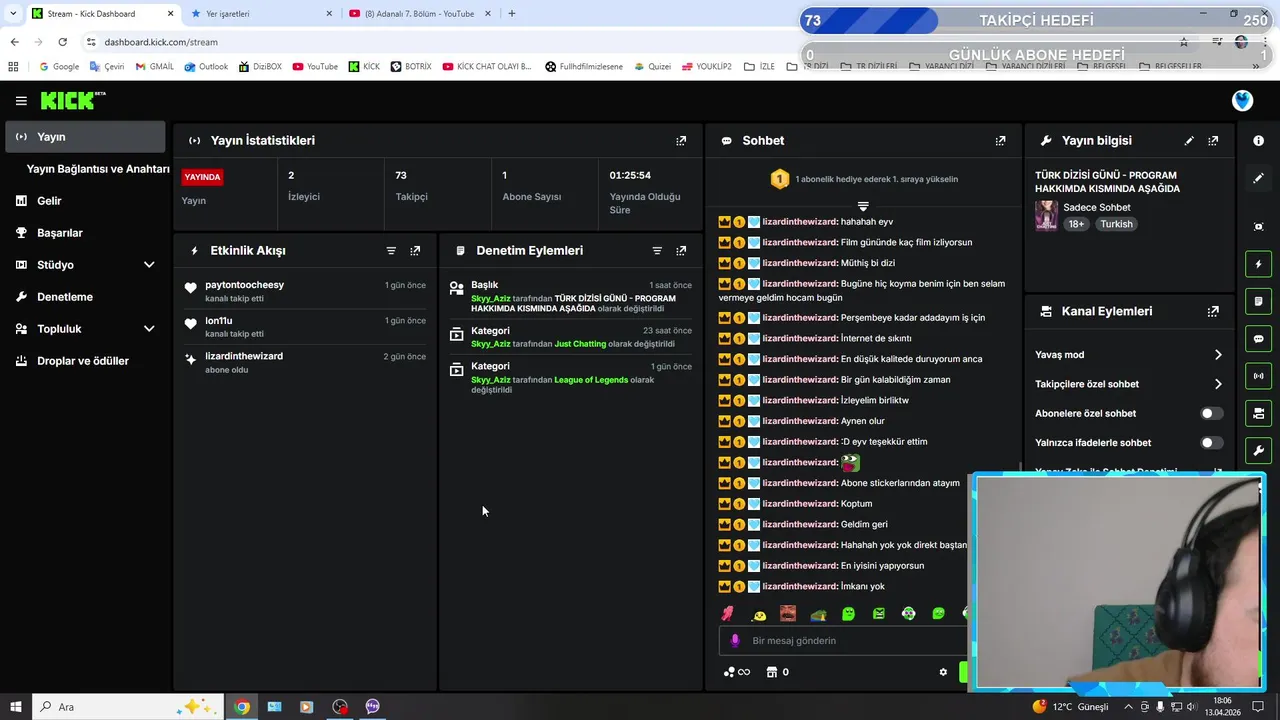Open Chrome from the taskbar
This screenshot has height=720, width=1280.
(x=241, y=707)
